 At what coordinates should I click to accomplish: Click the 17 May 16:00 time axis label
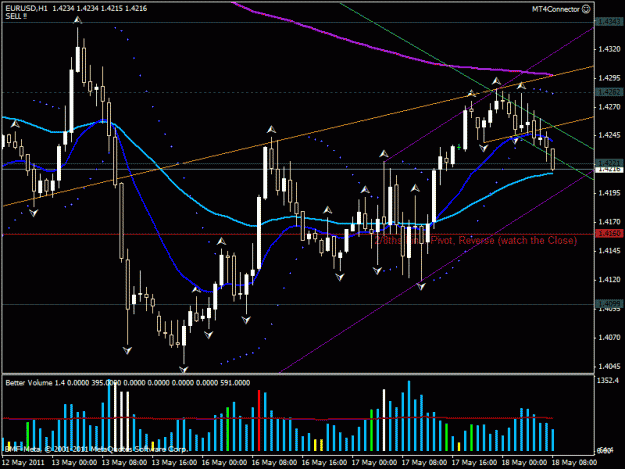474,462
